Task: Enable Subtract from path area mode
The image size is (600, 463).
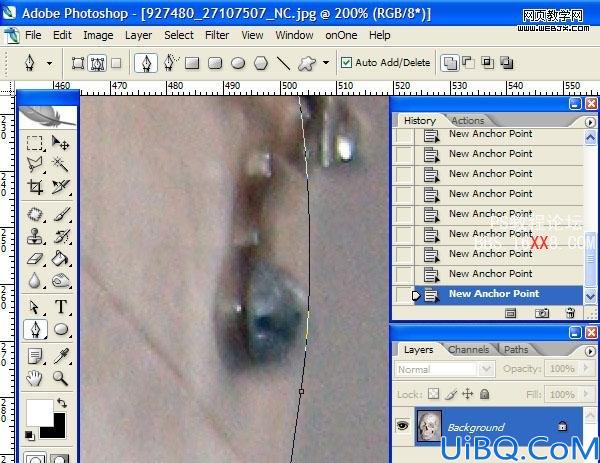Action: (x=468, y=62)
